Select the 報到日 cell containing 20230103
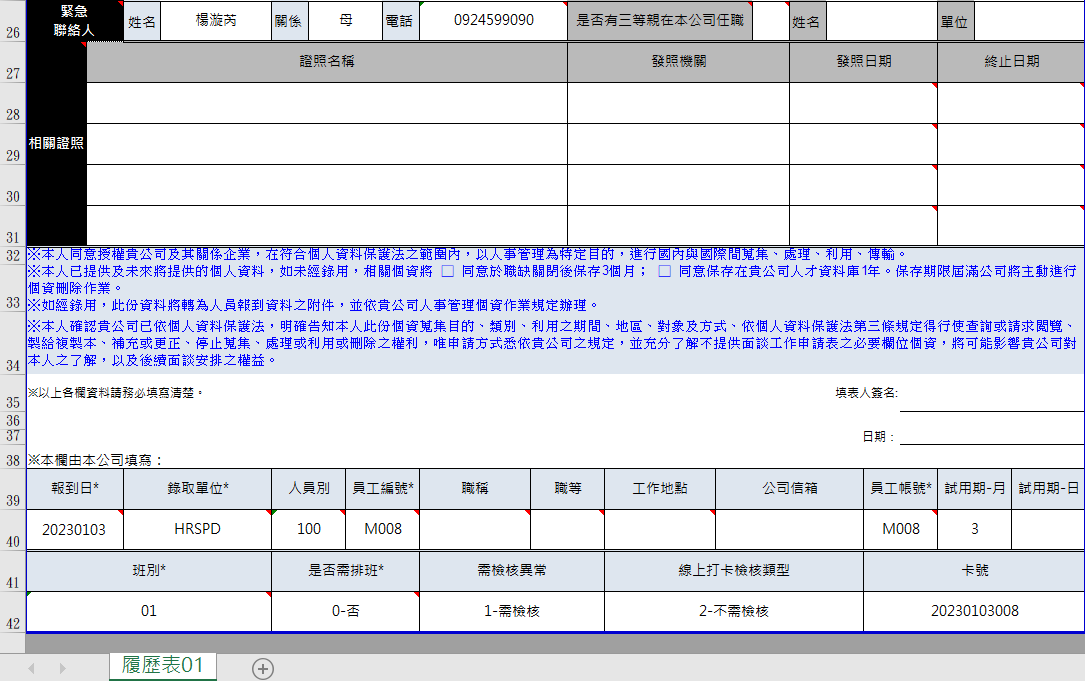 tap(74, 529)
